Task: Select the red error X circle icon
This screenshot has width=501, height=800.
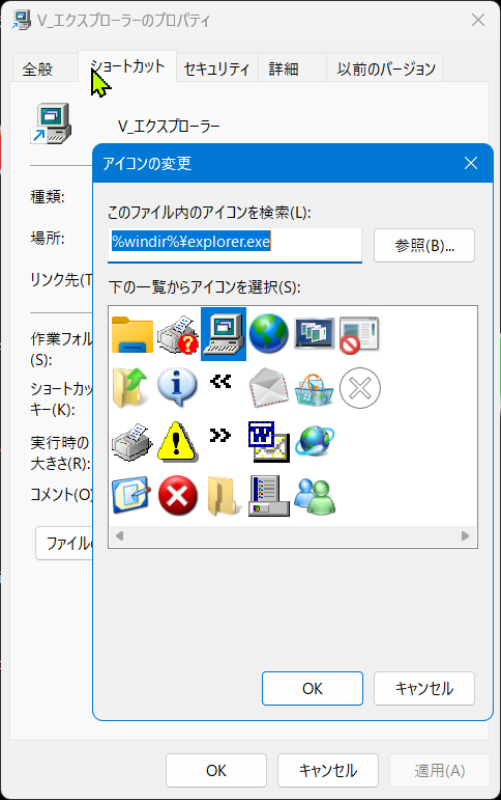Action: pos(178,495)
